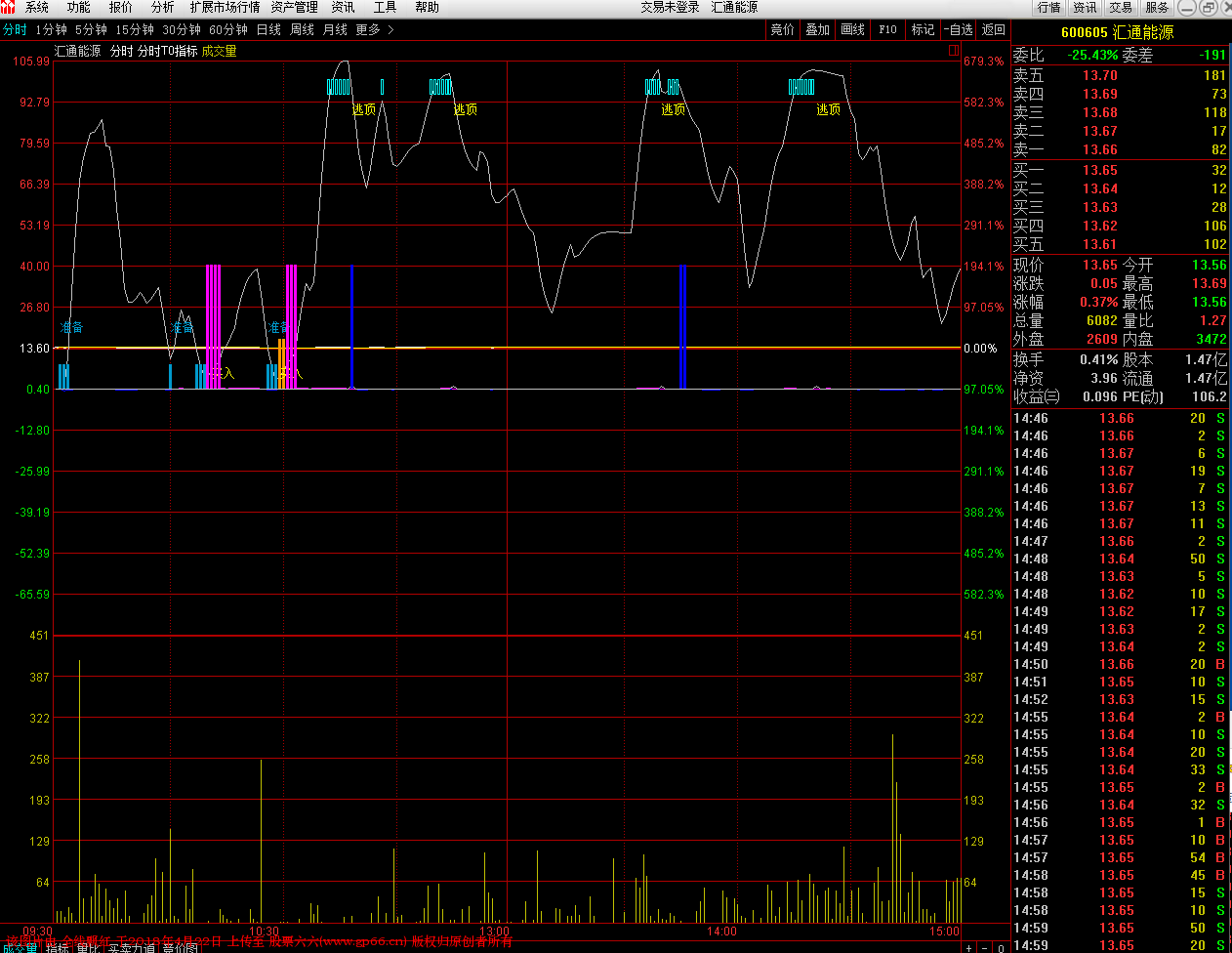
Task: Switch to the 15分钟 chart period
Action: point(135,29)
